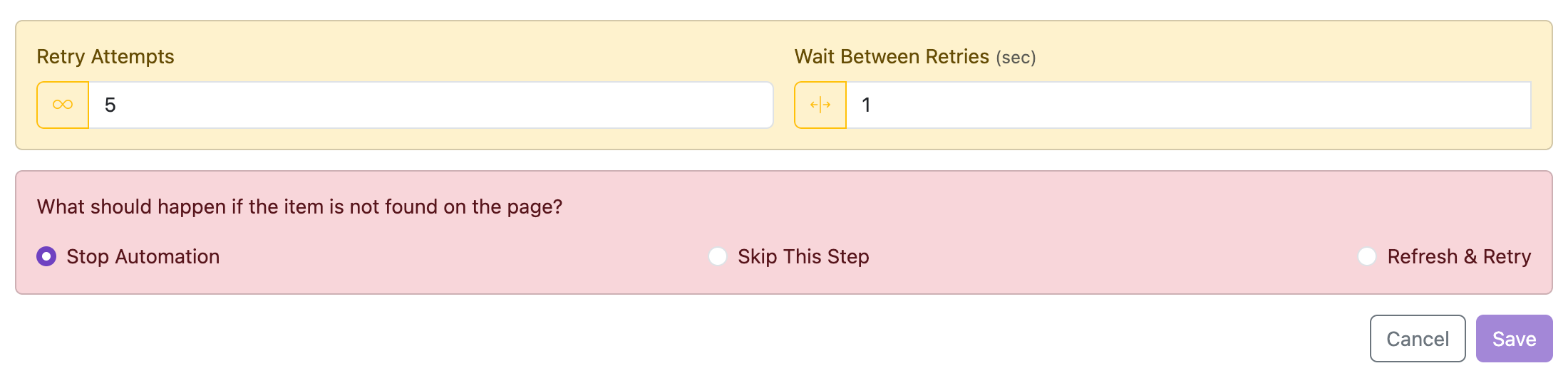The image size is (1568, 383).
Task: Click the value 1 in Wait Between Retries
Action: tap(866, 105)
